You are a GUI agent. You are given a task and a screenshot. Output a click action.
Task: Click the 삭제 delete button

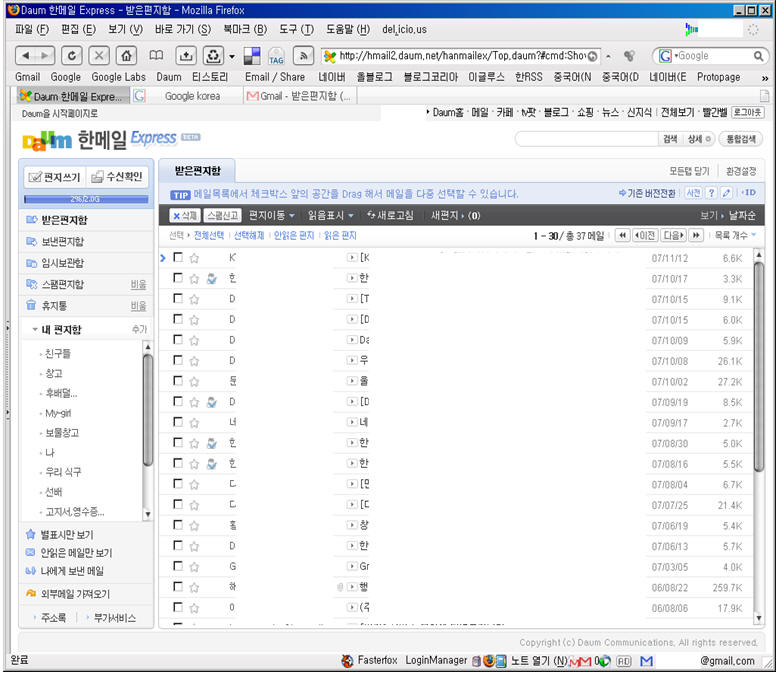(185, 216)
